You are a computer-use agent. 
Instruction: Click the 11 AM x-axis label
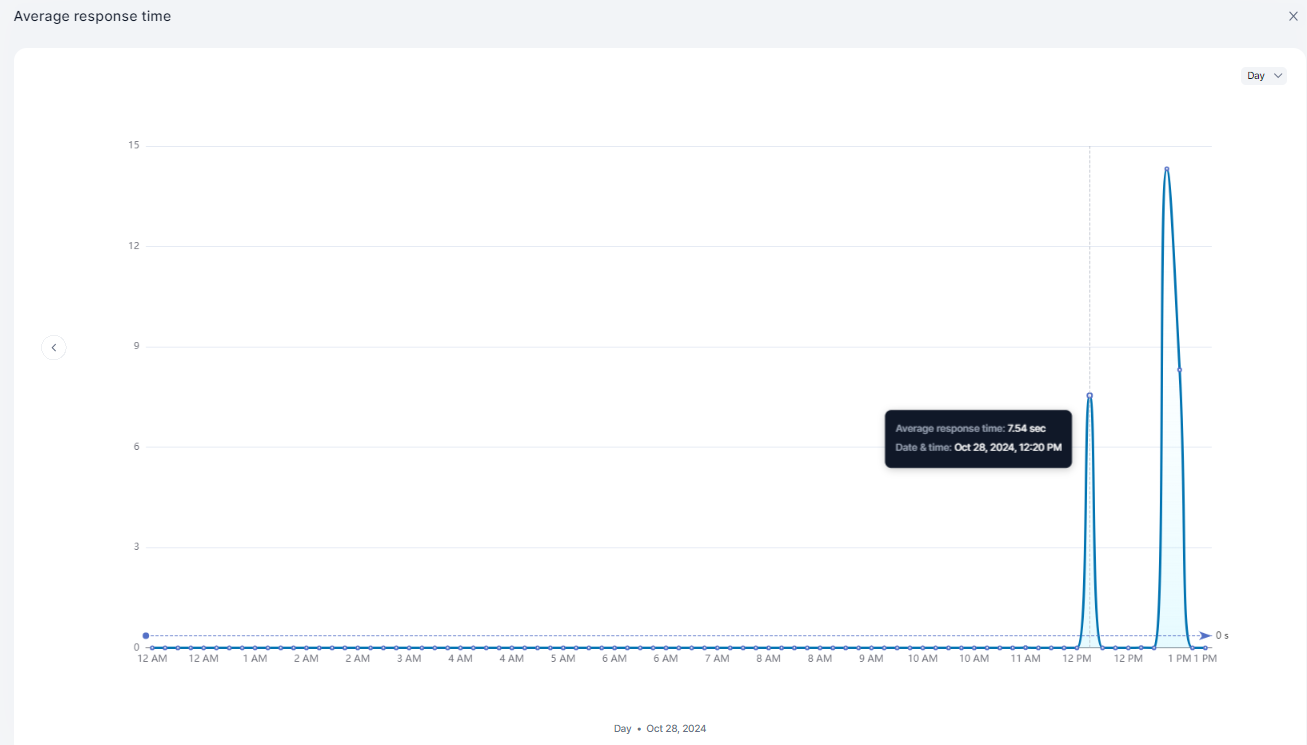(1025, 659)
